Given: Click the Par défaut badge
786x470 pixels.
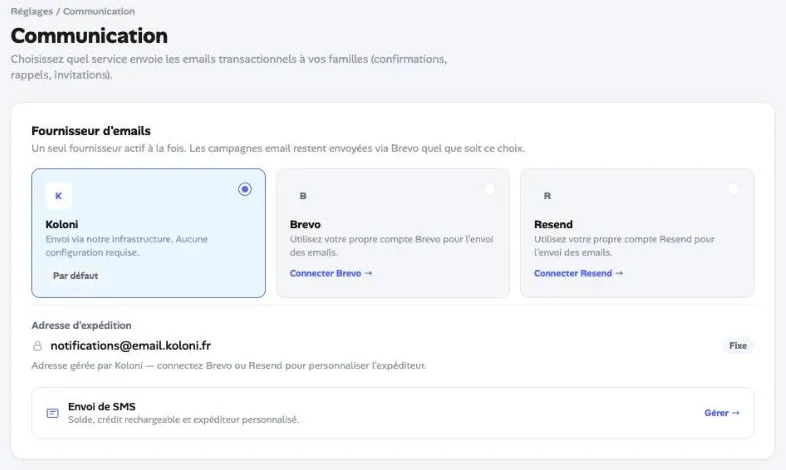Looking at the screenshot, I should (x=76, y=276).
